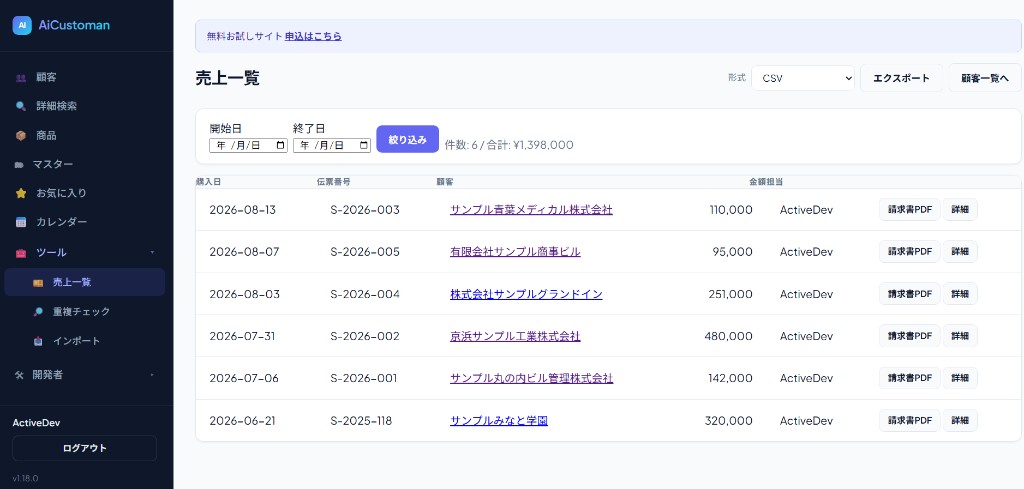Open 京浜サンプル工業株式会社 customer link
The height and width of the screenshot is (489, 1024).
click(x=515, y=337)
